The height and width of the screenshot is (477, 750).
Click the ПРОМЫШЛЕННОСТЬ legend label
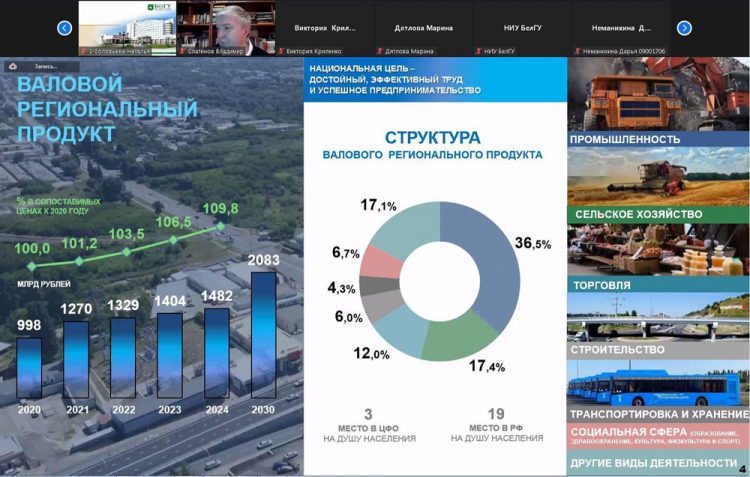(625, 139)
